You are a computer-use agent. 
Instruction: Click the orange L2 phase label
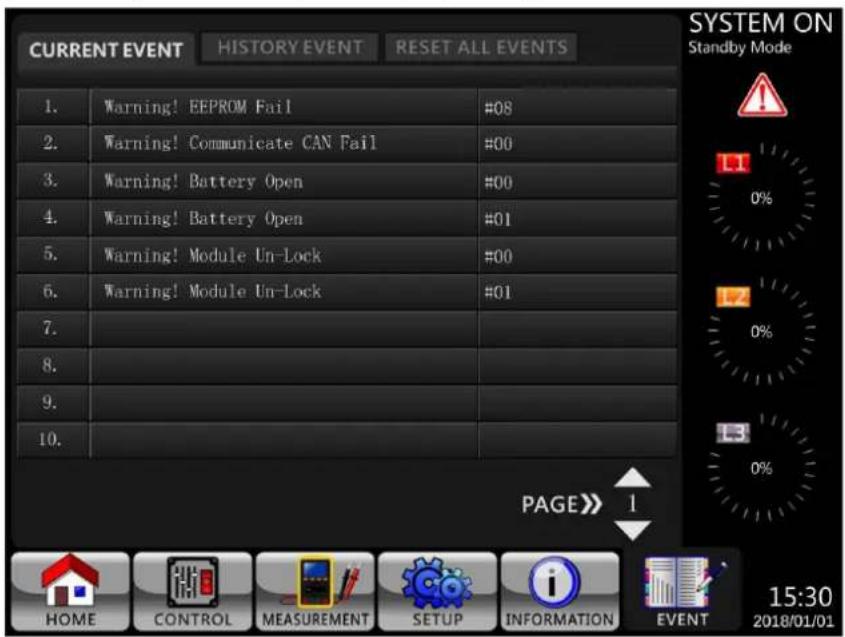pos(733,296)
